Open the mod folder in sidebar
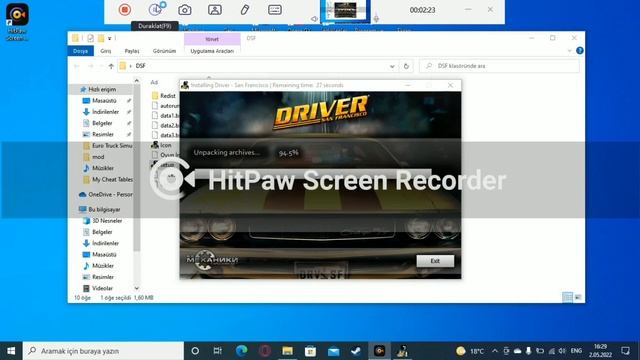 click(98, 157)
